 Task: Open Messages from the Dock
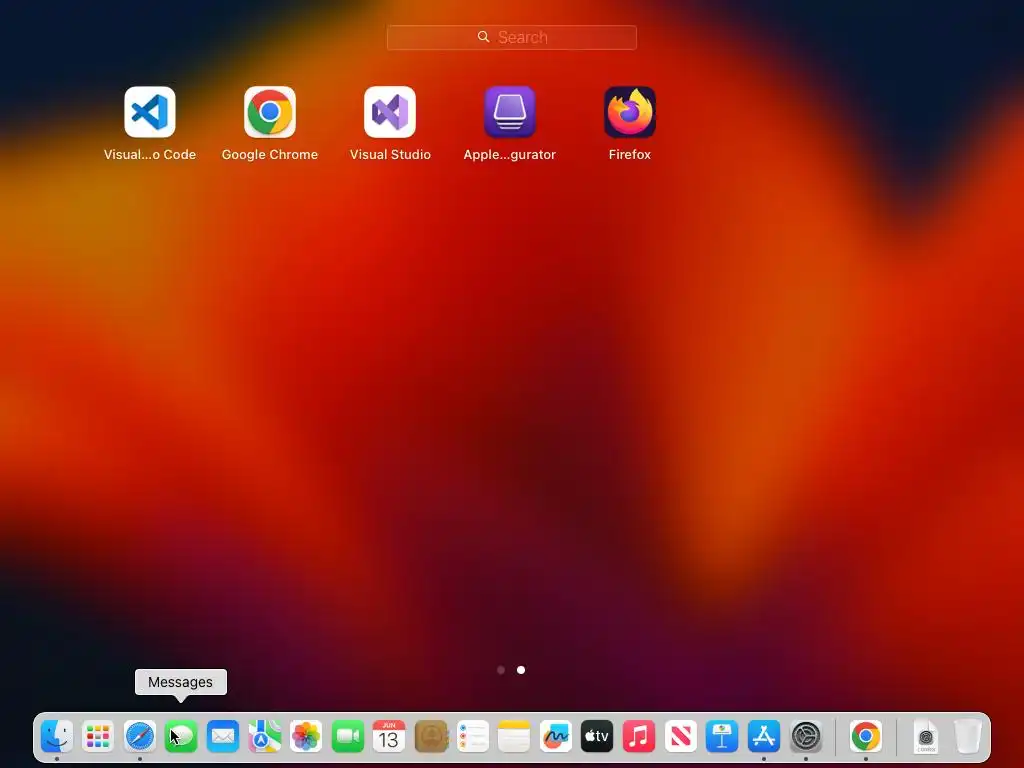[181, 737]
